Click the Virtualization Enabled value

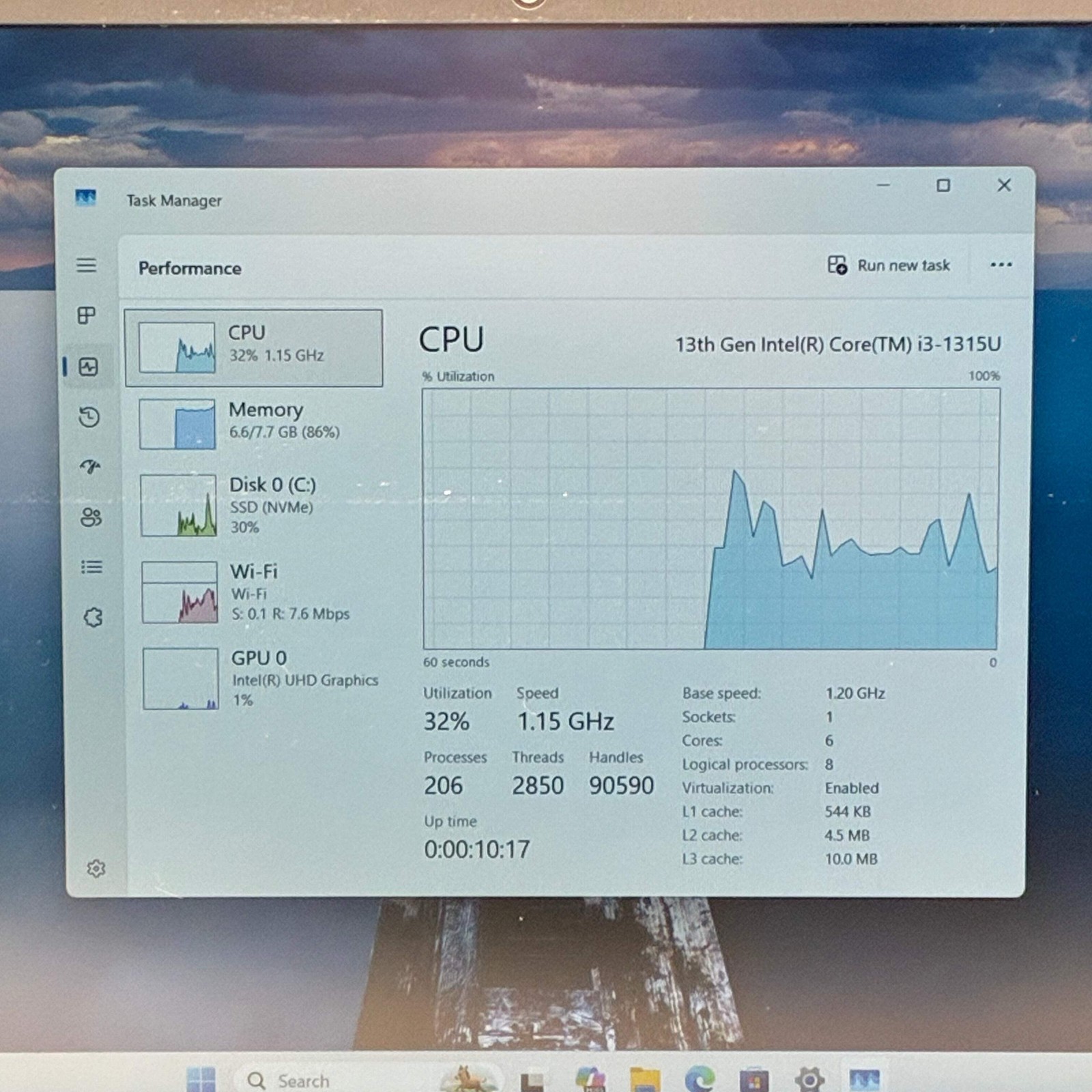852,788
